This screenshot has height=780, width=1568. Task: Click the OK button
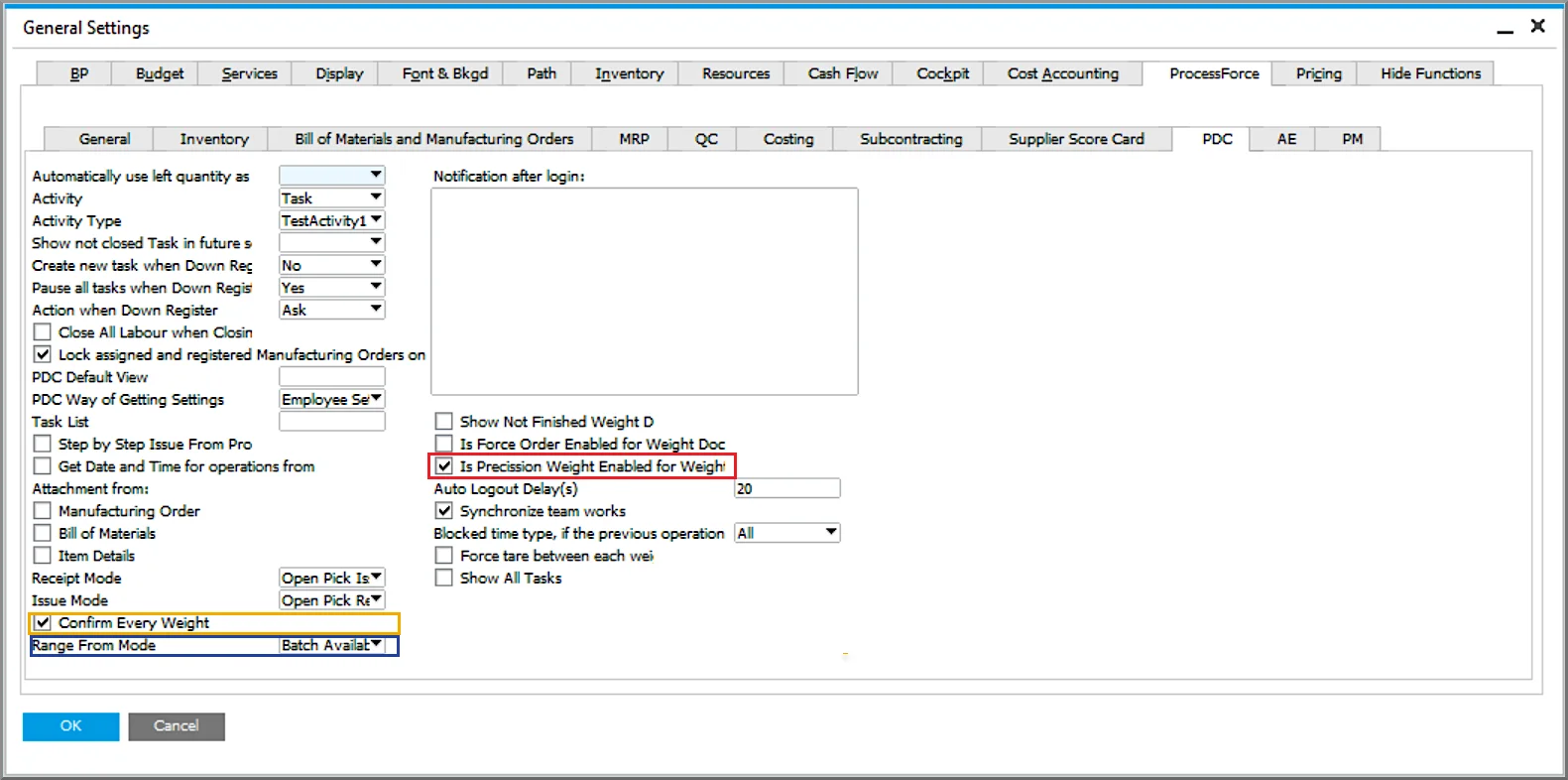pos(71,726)
